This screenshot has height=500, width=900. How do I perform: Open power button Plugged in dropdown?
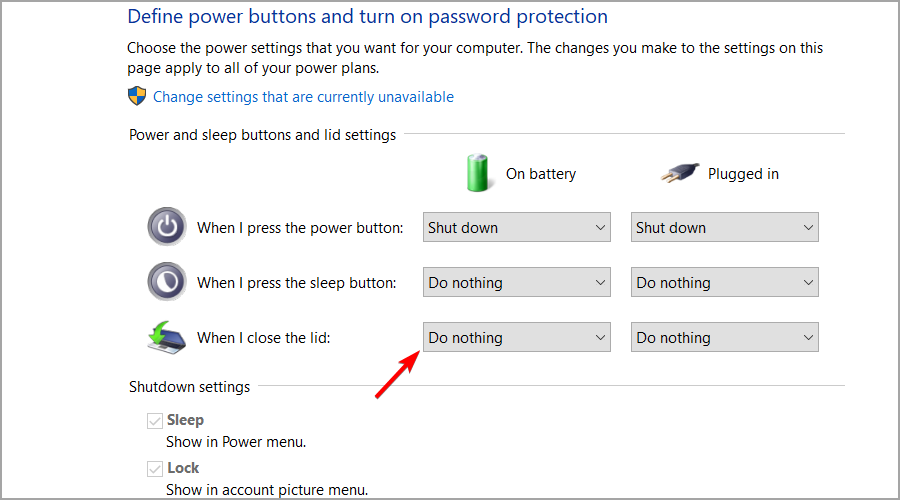[725, 227]
